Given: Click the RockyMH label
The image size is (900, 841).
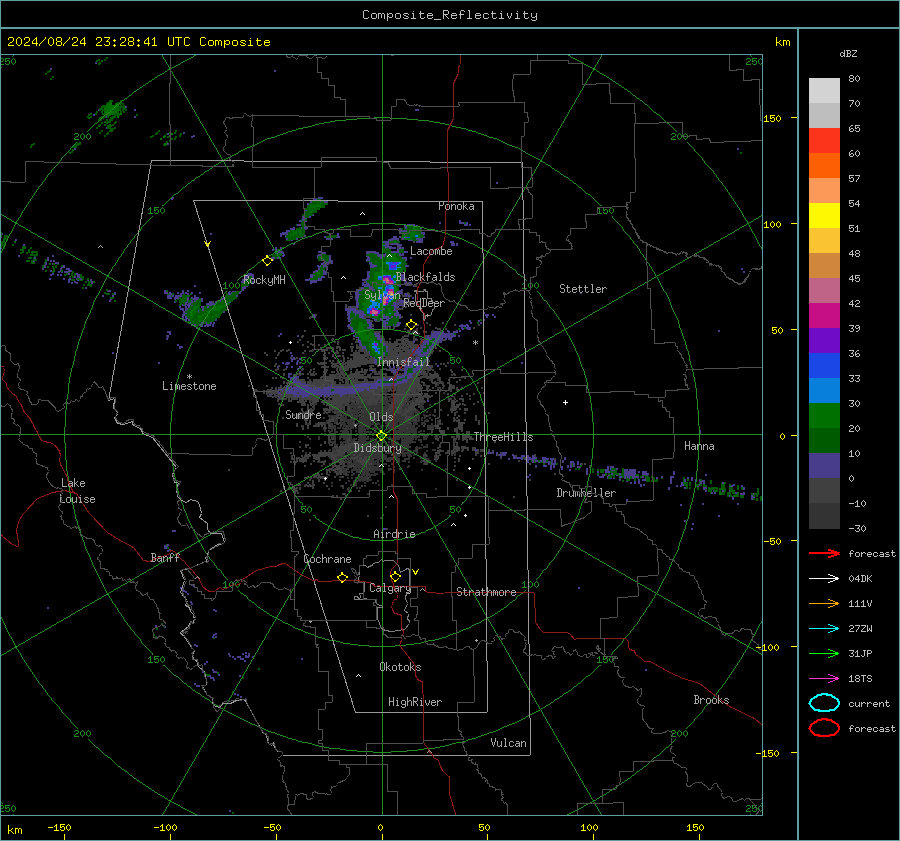Looking at the screenshot, I should 264,280.
